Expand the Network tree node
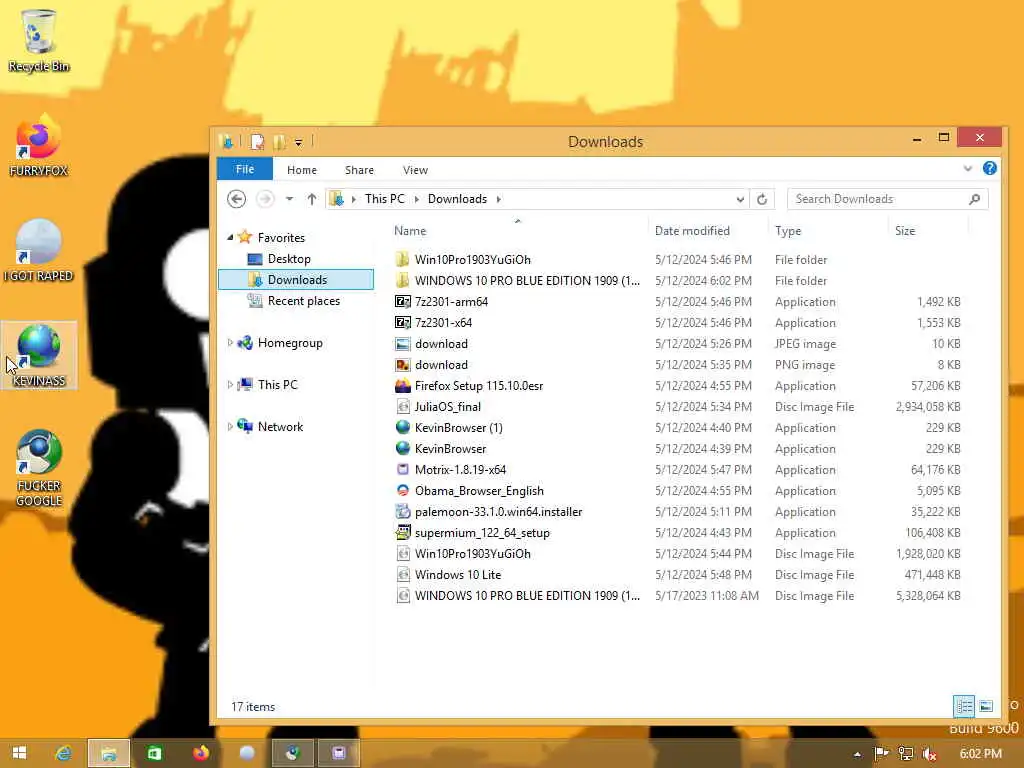This screenshot has width=1024, height=768. click(x=230, y=426)
